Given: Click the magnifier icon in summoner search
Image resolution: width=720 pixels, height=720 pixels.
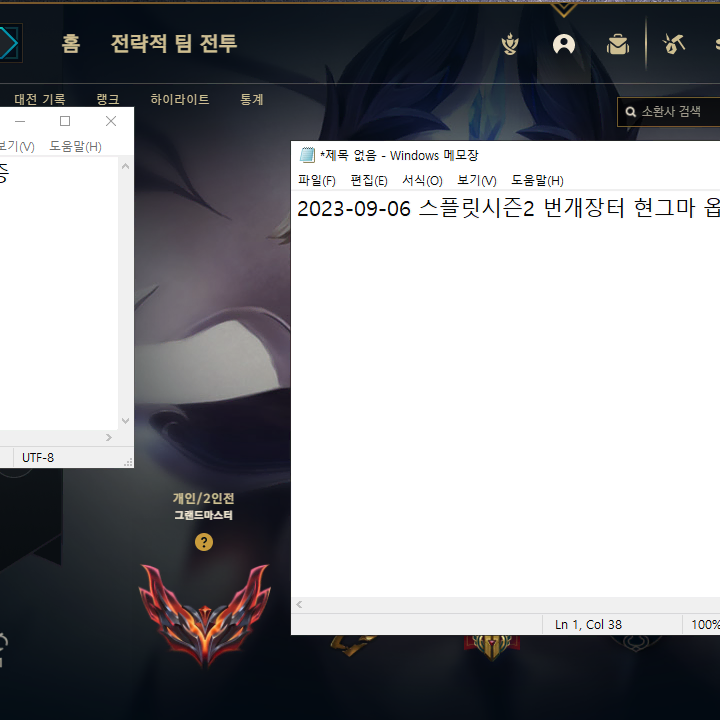Looking at the screenshot, I should coord(631,112).
